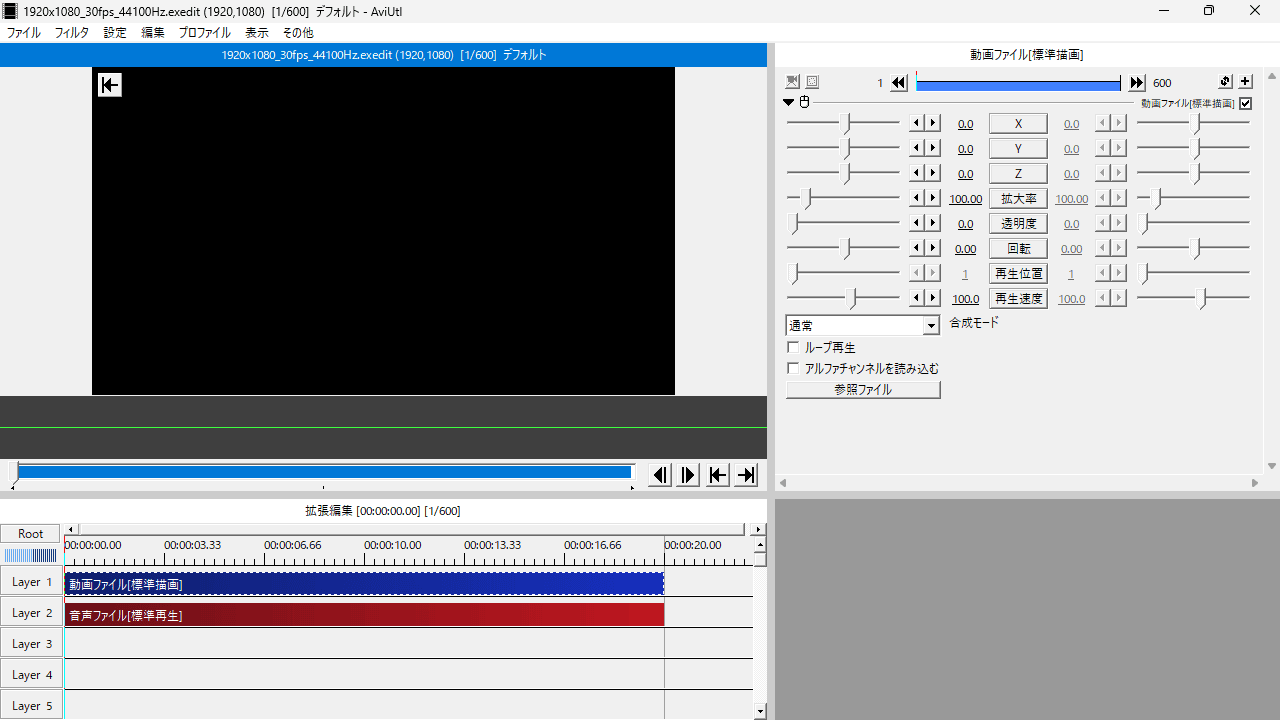Viewport: 1280px width, 720px height.
Task: Click the 透明度 button
Action: 1018,224
